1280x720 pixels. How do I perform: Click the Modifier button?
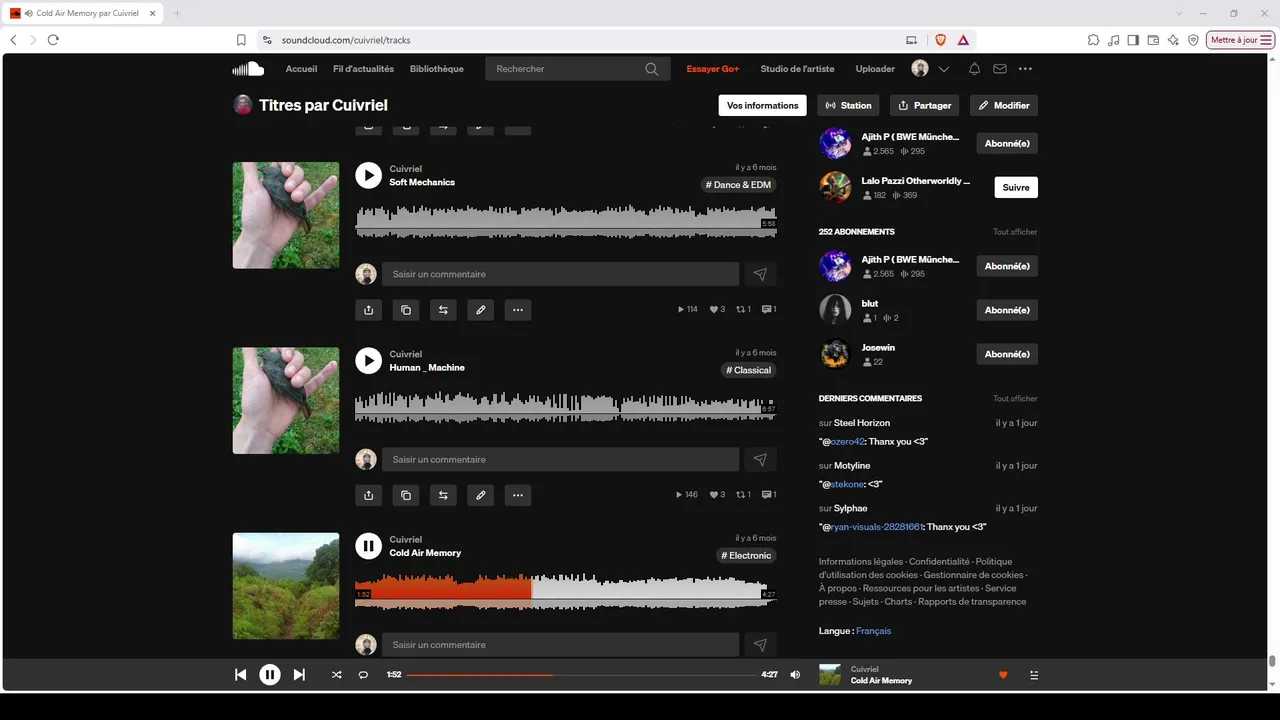1004,105
